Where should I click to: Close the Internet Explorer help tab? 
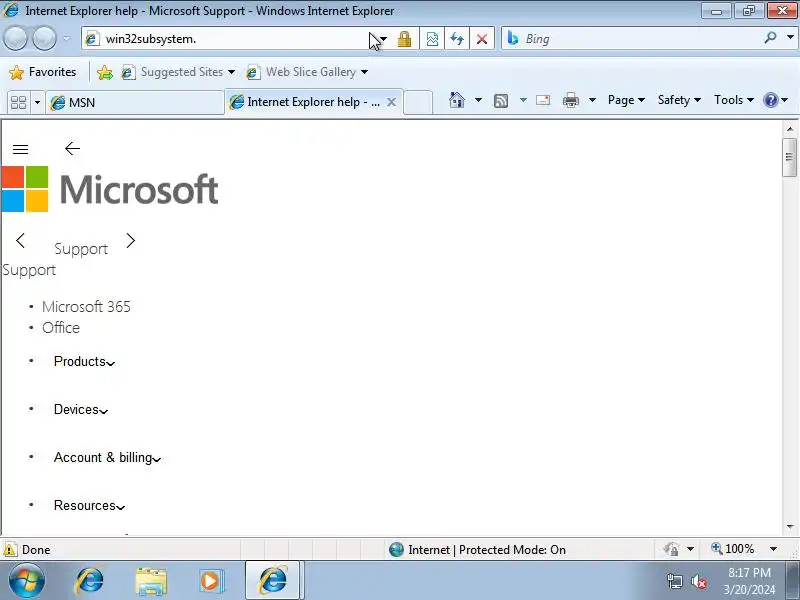point(391,102)
